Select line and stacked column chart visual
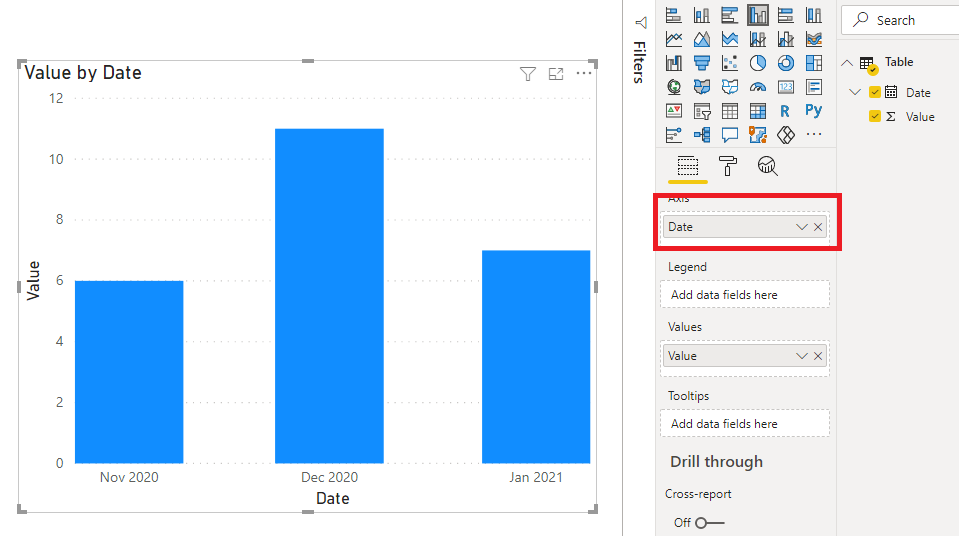This screenshot has height=536, width=959. (758, 39)
